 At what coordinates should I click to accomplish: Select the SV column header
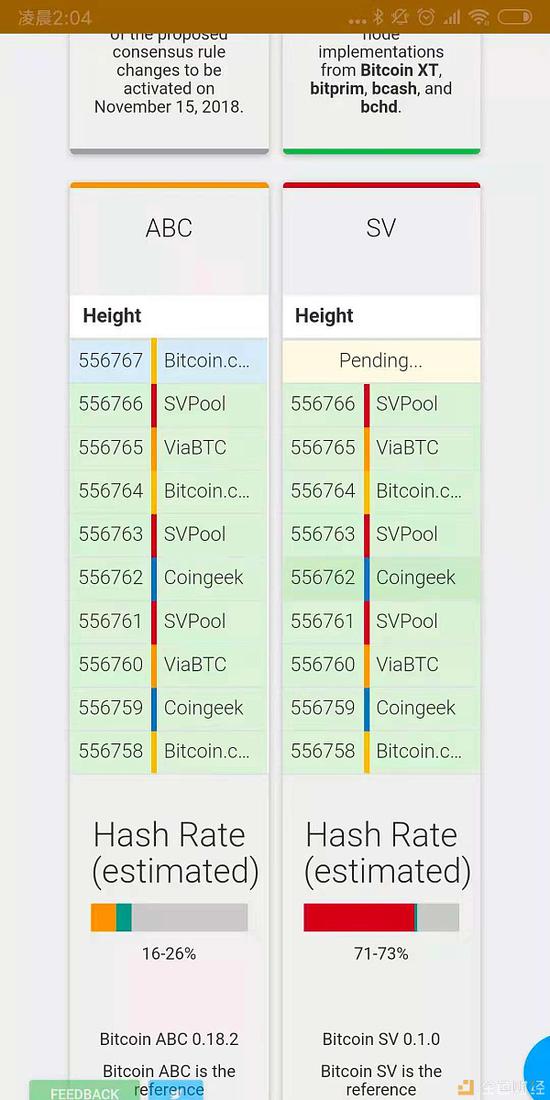tap(381, 228)
